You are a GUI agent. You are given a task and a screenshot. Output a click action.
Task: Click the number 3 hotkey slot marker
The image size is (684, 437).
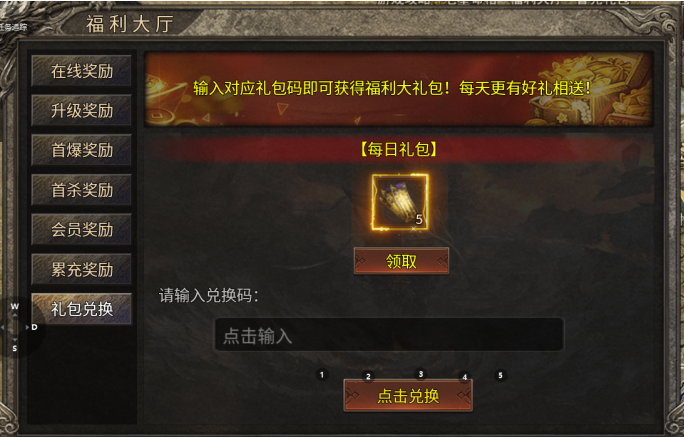coord(421,374)
